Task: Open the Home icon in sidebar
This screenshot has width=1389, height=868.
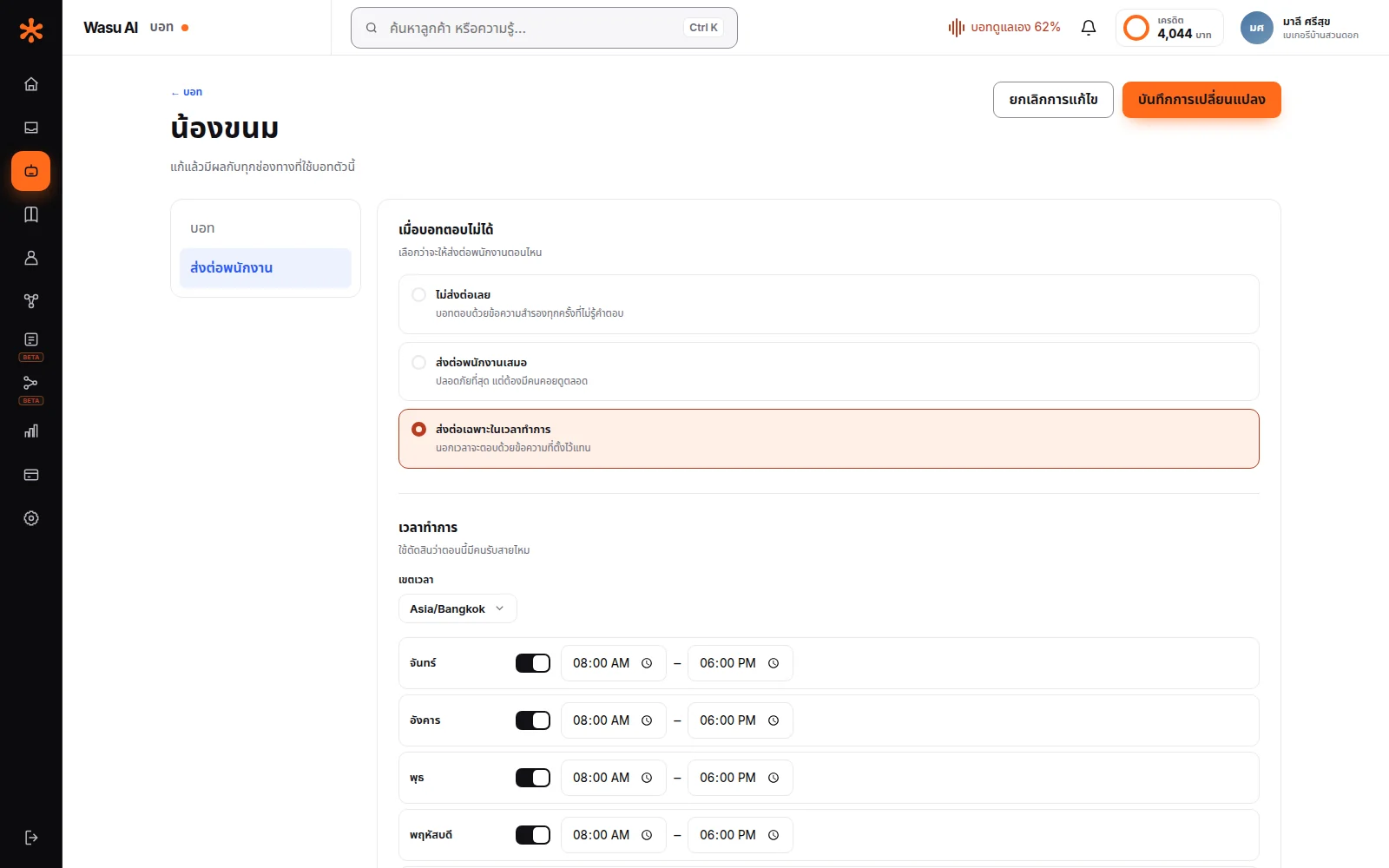Action: click(31, 84)
